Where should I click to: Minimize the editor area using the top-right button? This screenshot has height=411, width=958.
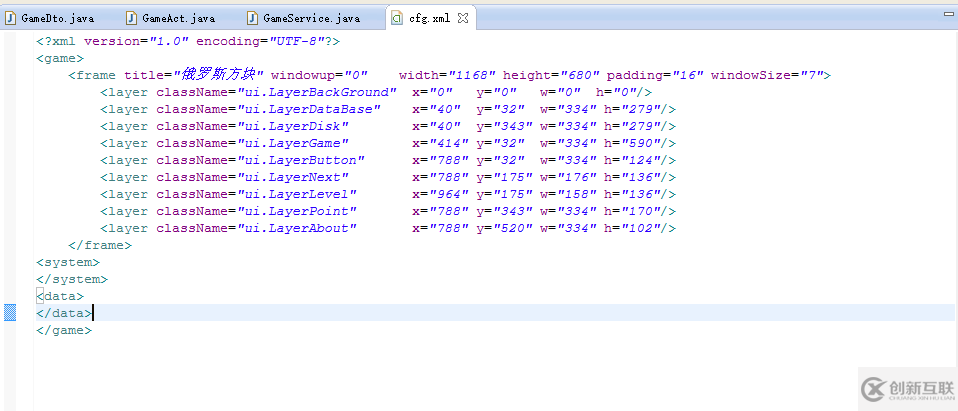pos(947,13)
